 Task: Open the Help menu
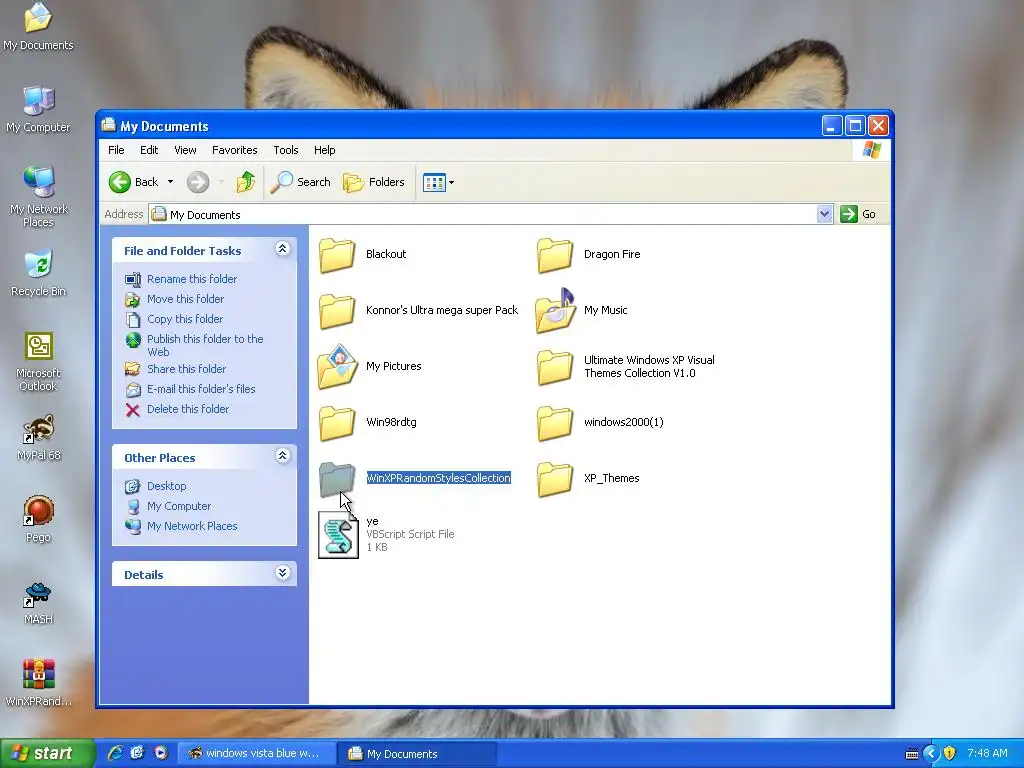324,150
